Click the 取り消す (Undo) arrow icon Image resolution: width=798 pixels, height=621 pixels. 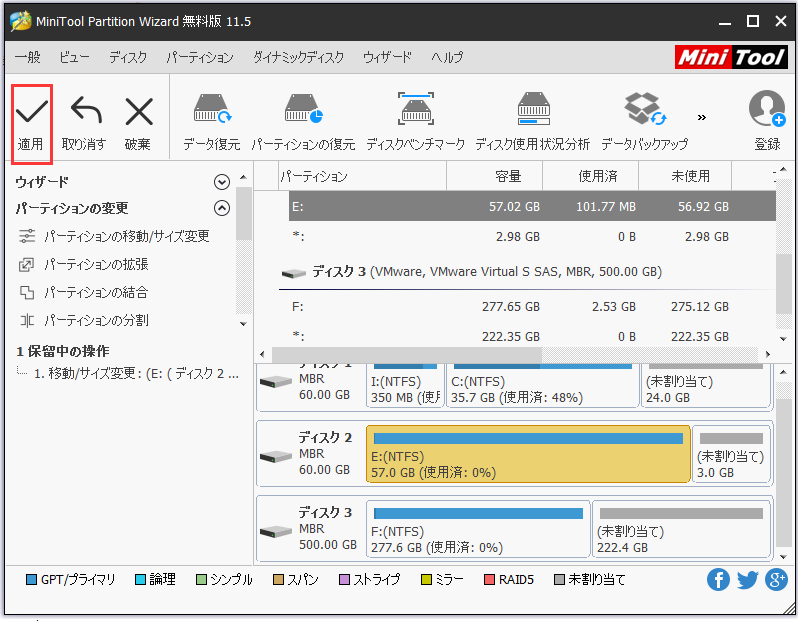tap(86, 110)
